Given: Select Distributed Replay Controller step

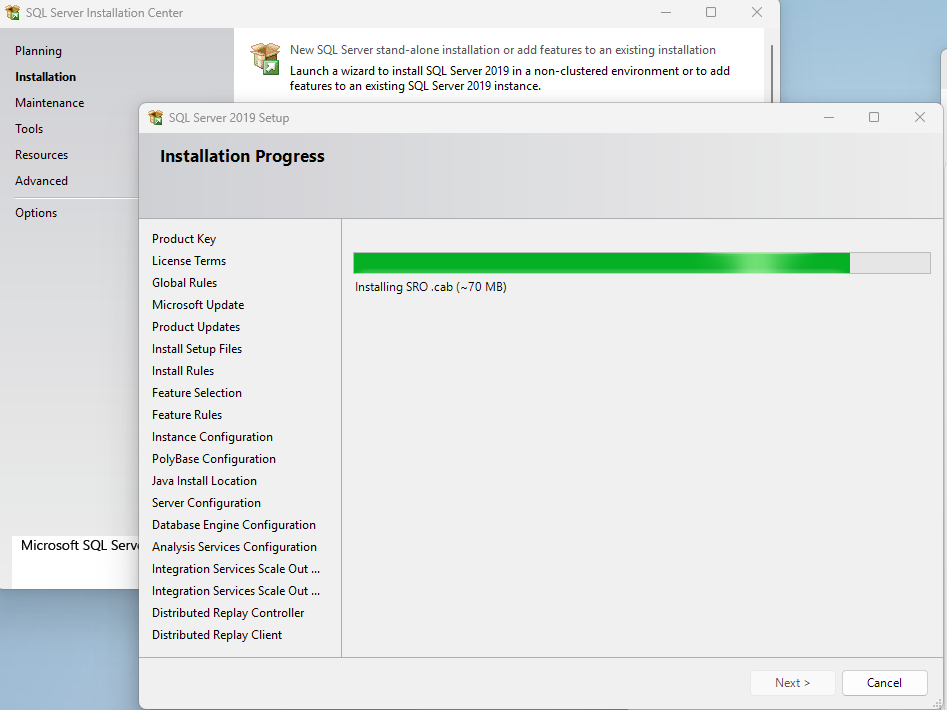Looking at the screenshot, I should (x=228, y=613).
